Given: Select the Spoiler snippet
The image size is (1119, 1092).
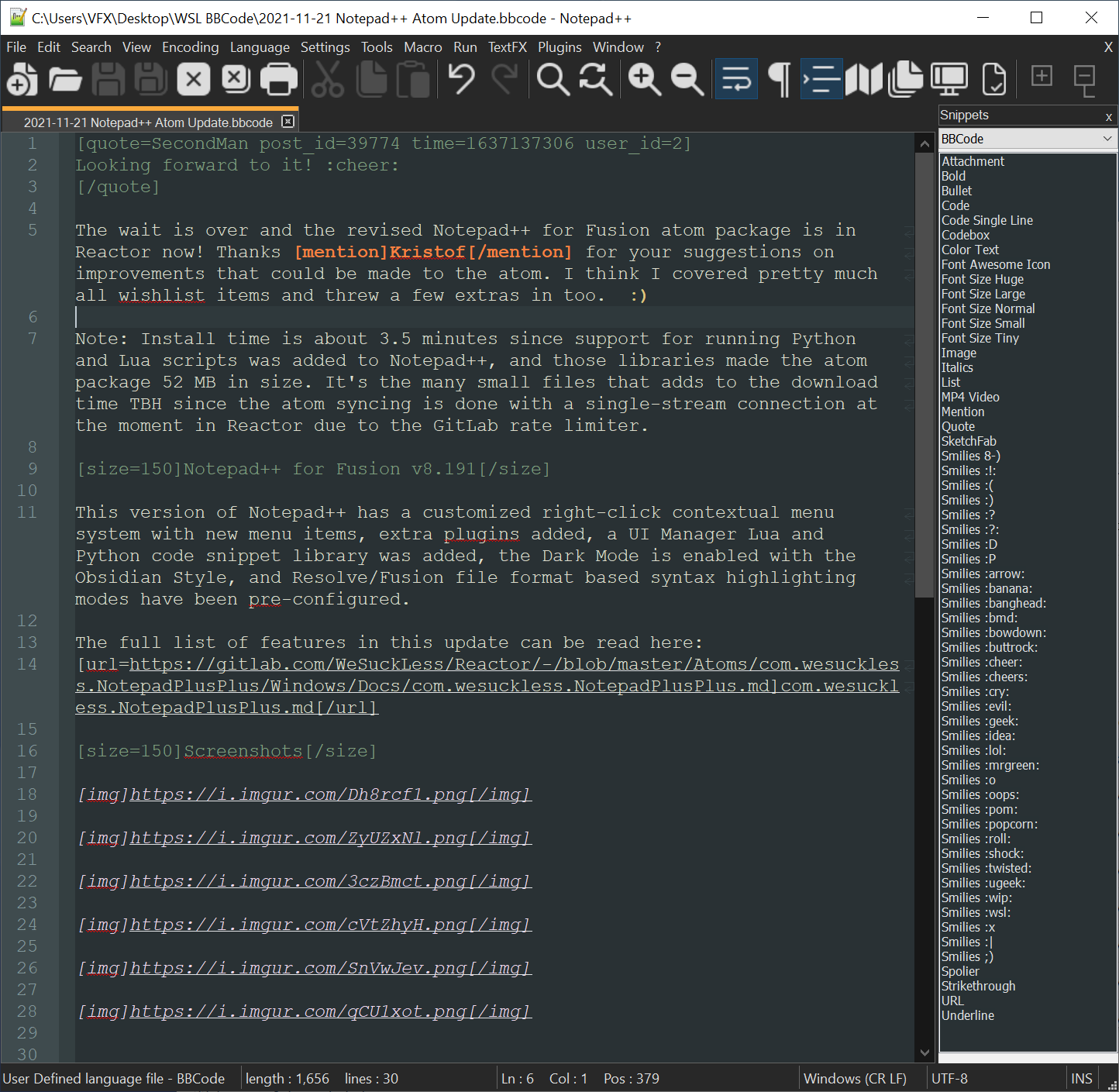Looking at the screenshot, I should 960,971.
